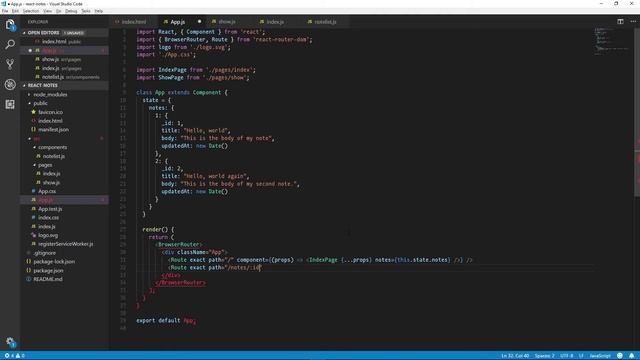Click UTF-8 encoding in status bar

567,356
